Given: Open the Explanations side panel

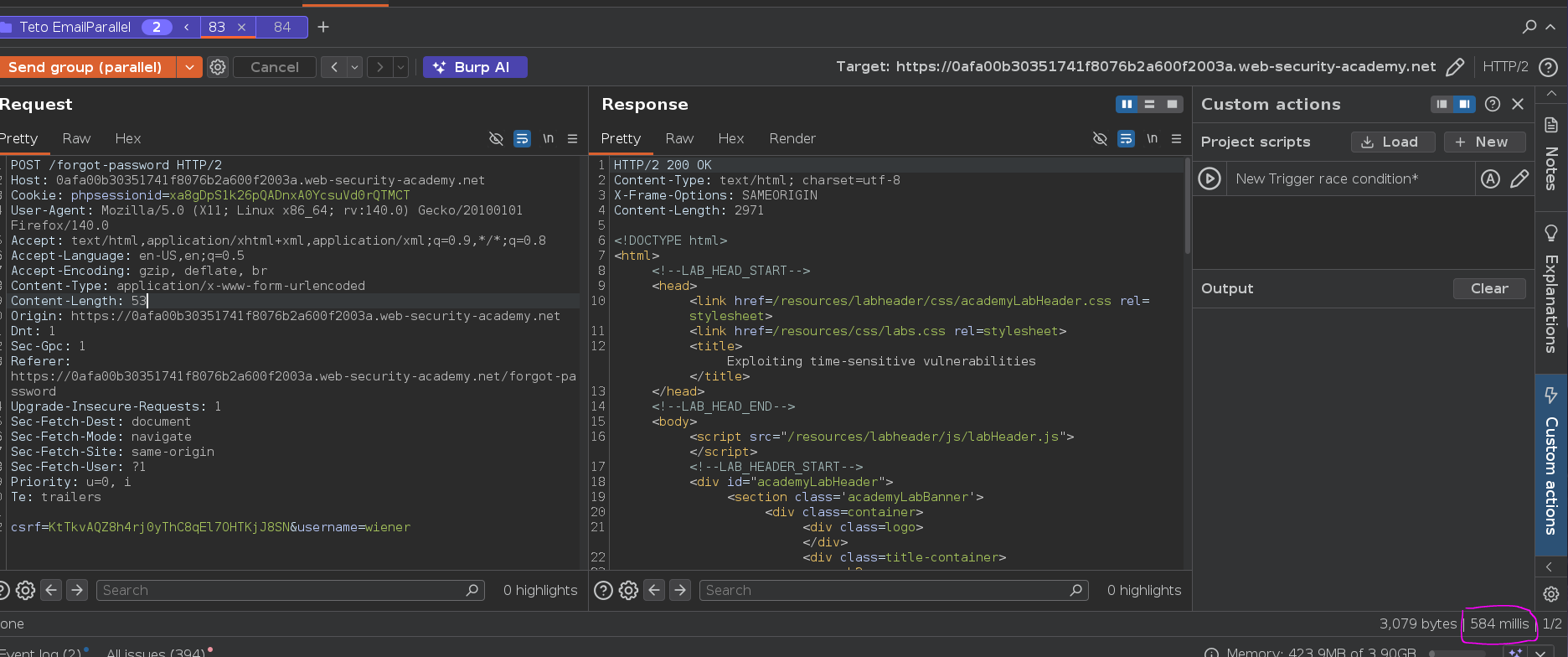Looking at the screenshot, I should [x=1551, y=289].
